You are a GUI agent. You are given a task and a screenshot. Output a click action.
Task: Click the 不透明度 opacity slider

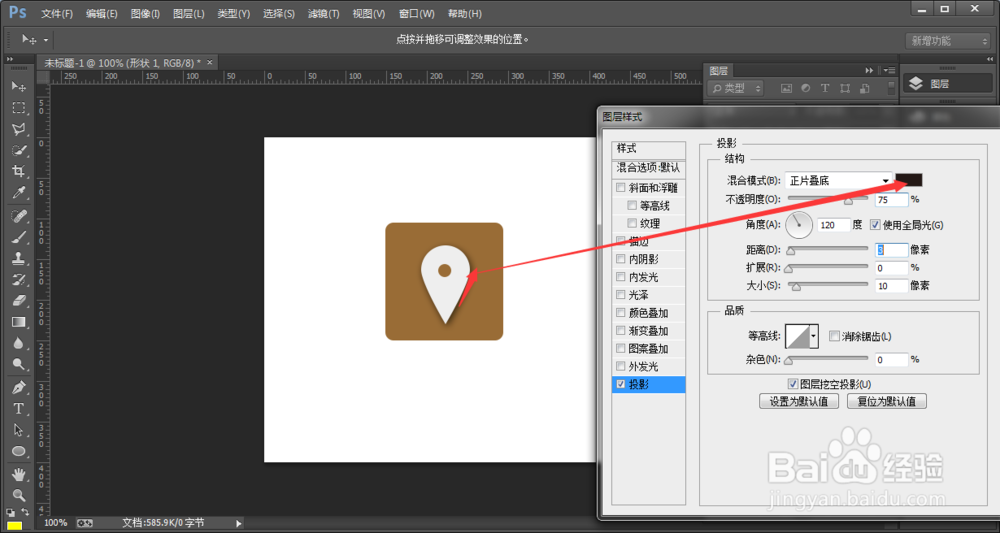[828, 200]
